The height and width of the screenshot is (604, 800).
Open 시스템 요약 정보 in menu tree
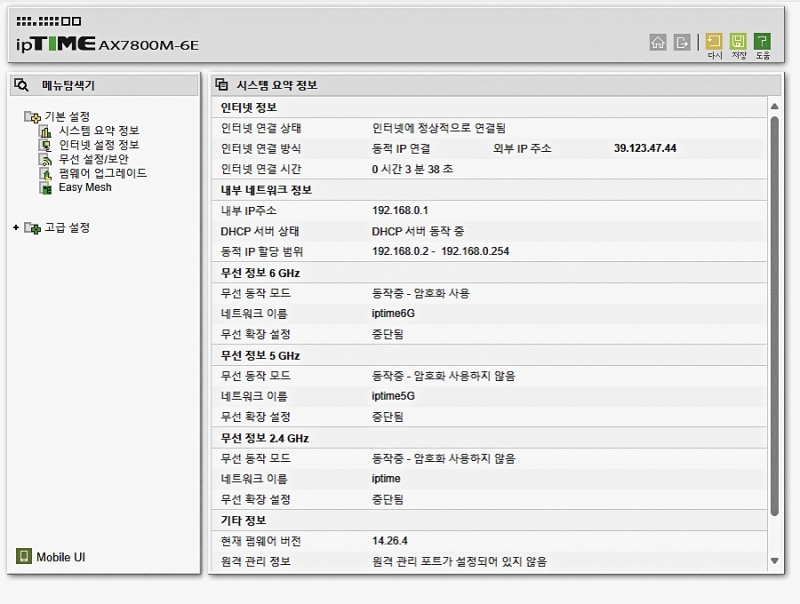click(98, 131)
